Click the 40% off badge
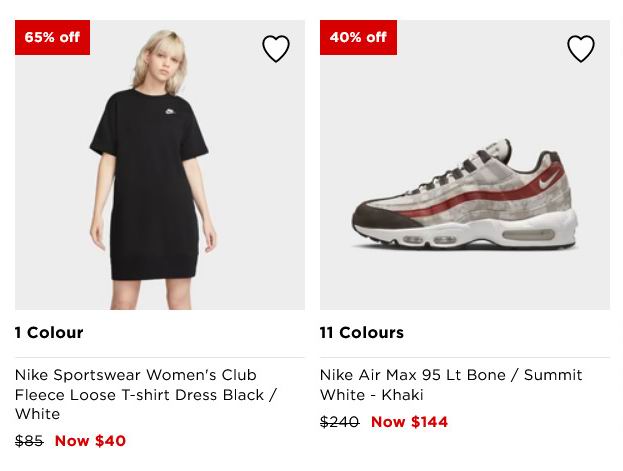The height and width of the screenshot is (471, 623). (358, 38)
